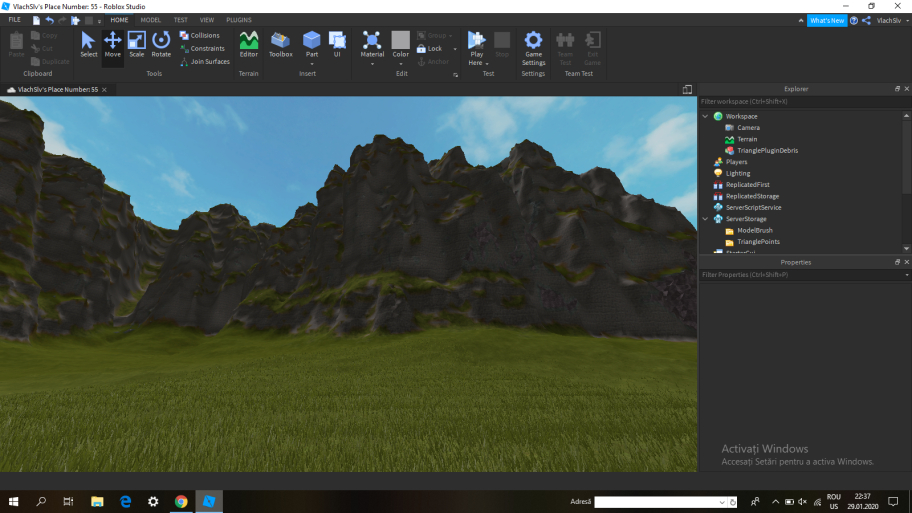Insert a UI element via UI icon
The height and width of the screenshot is (513, 912).
coord(337,42)
